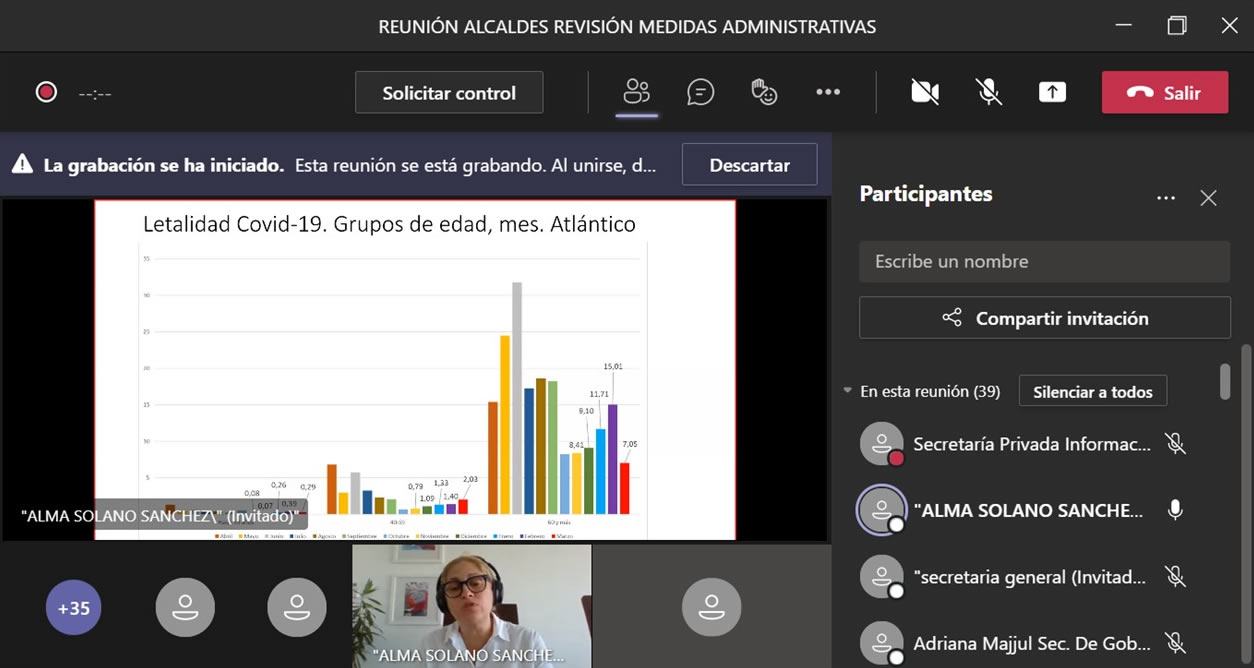1254x668 pixels.
Task: Toggle the camera on
Action: (925, 92)
